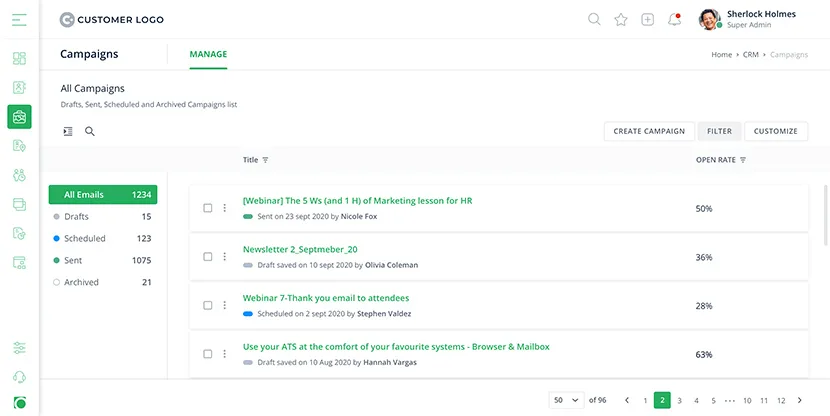This screenshot has height=416, width=830.
Task: Open the Newsletter 2_Septmeber_20 campaign
Action: 300,249
